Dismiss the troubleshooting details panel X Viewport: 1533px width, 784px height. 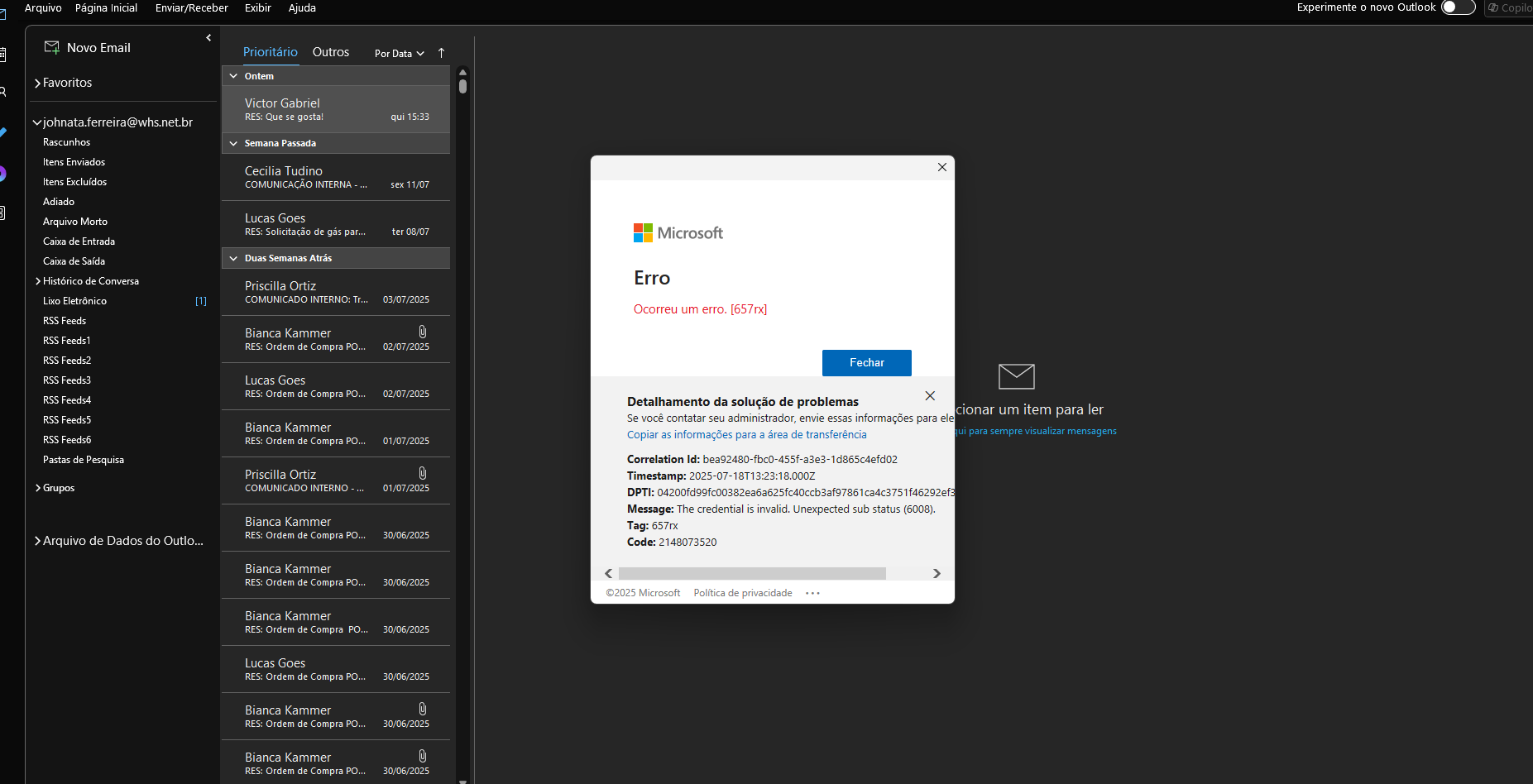pos(930,396)
